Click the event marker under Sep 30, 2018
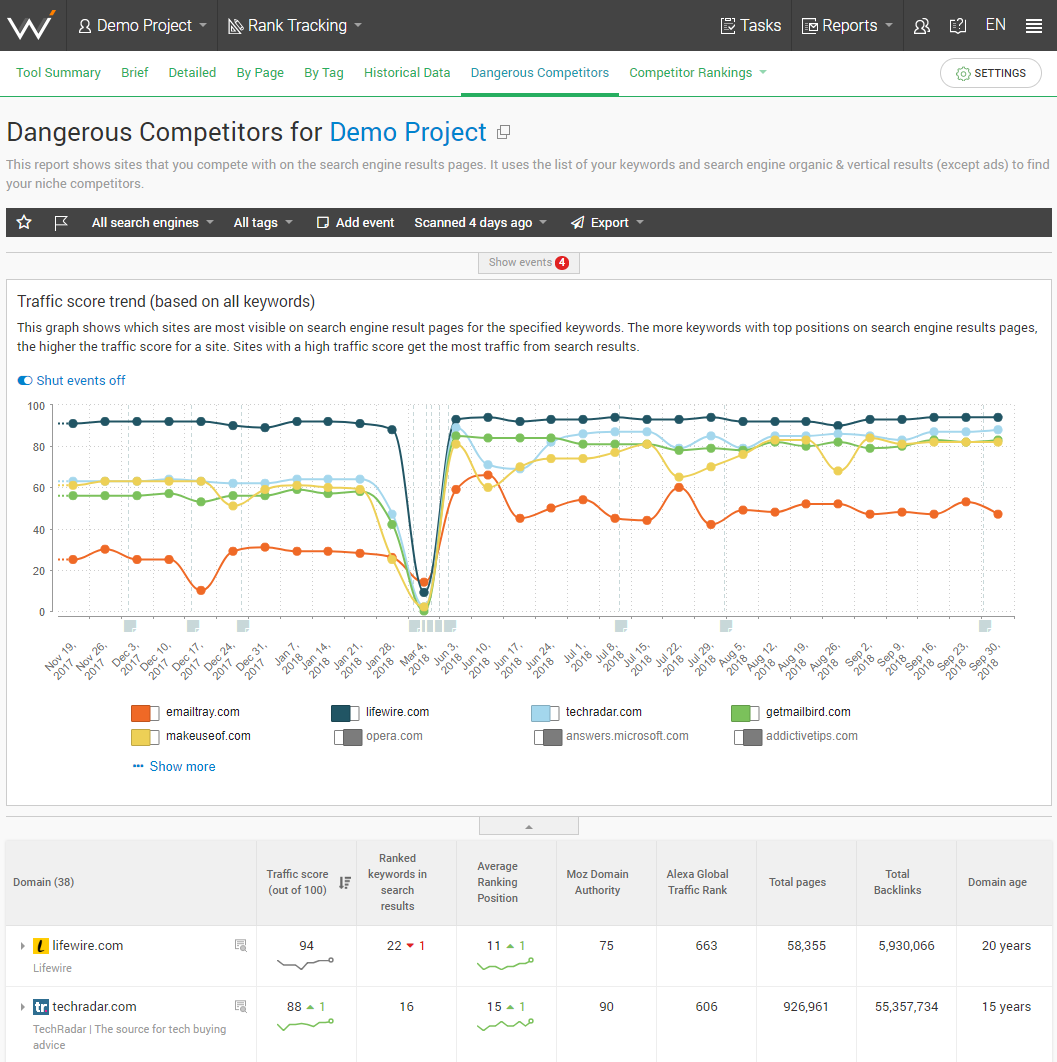 tap(985, 625)
